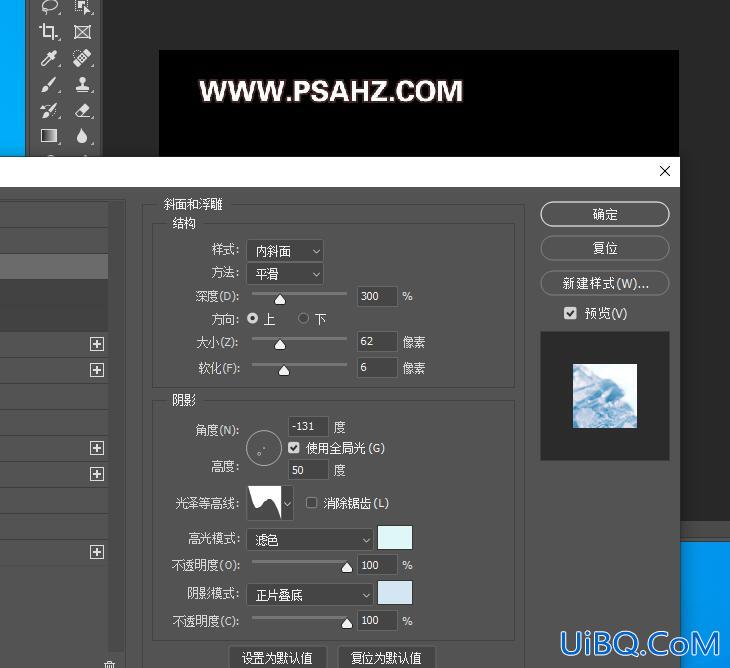Click the 角度 input field with -131

(309, 426)
